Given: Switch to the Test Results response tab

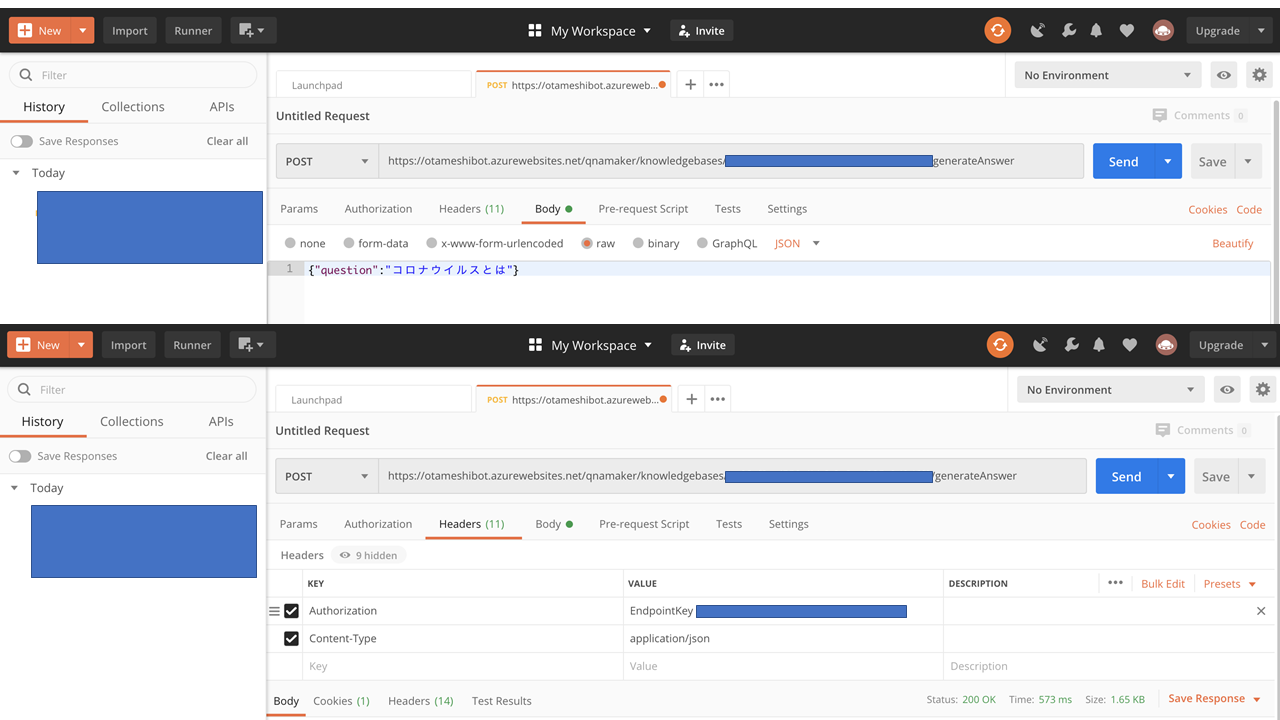Looking at the screenshot, I should coord(501,701).
